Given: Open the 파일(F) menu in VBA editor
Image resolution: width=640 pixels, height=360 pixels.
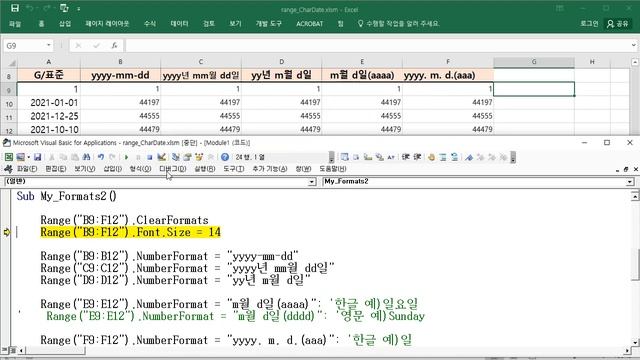Looking at the screenshot, I should coord(27,169).
